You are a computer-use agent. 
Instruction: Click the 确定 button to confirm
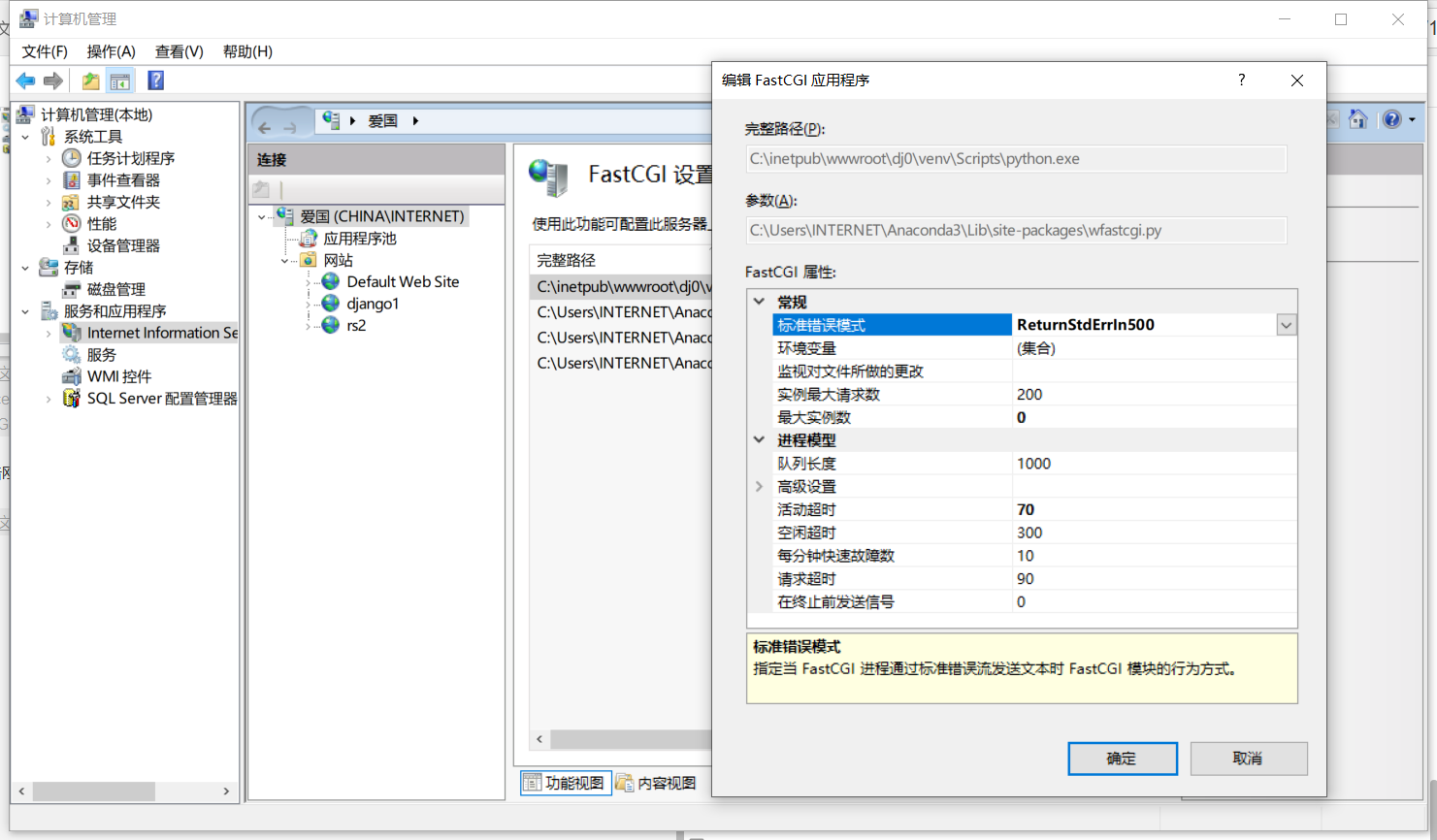[1123, 758]
